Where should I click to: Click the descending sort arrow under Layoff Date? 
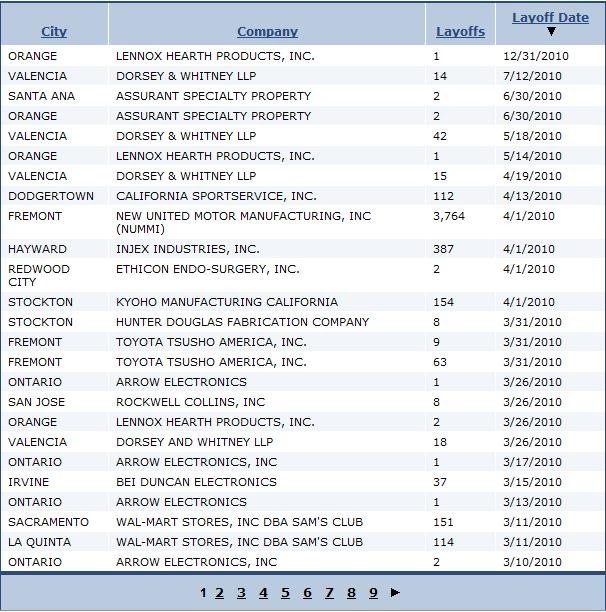click(x=551, y=32)
